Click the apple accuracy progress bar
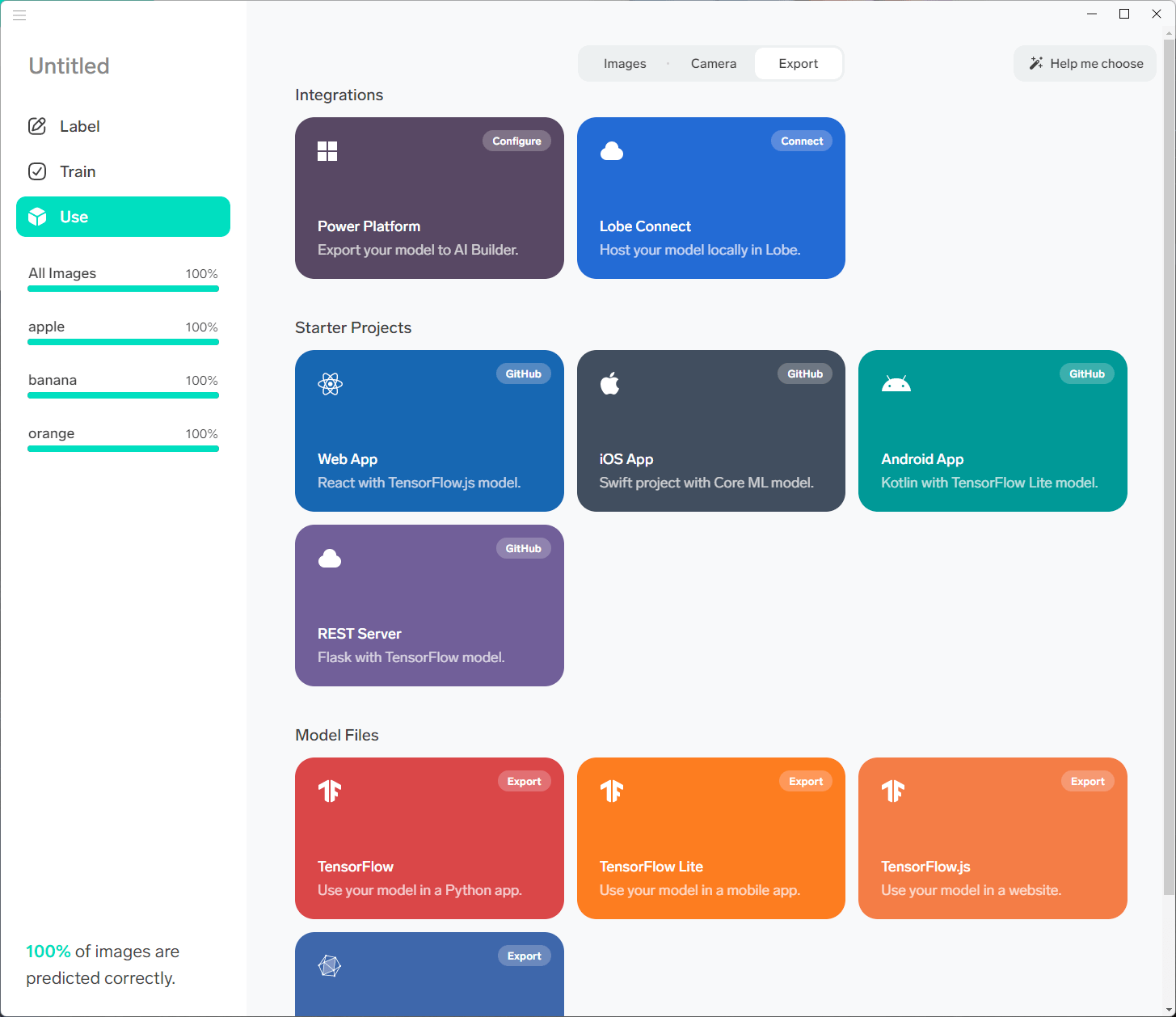The image size is (1176, 1017). click(123, 342)
